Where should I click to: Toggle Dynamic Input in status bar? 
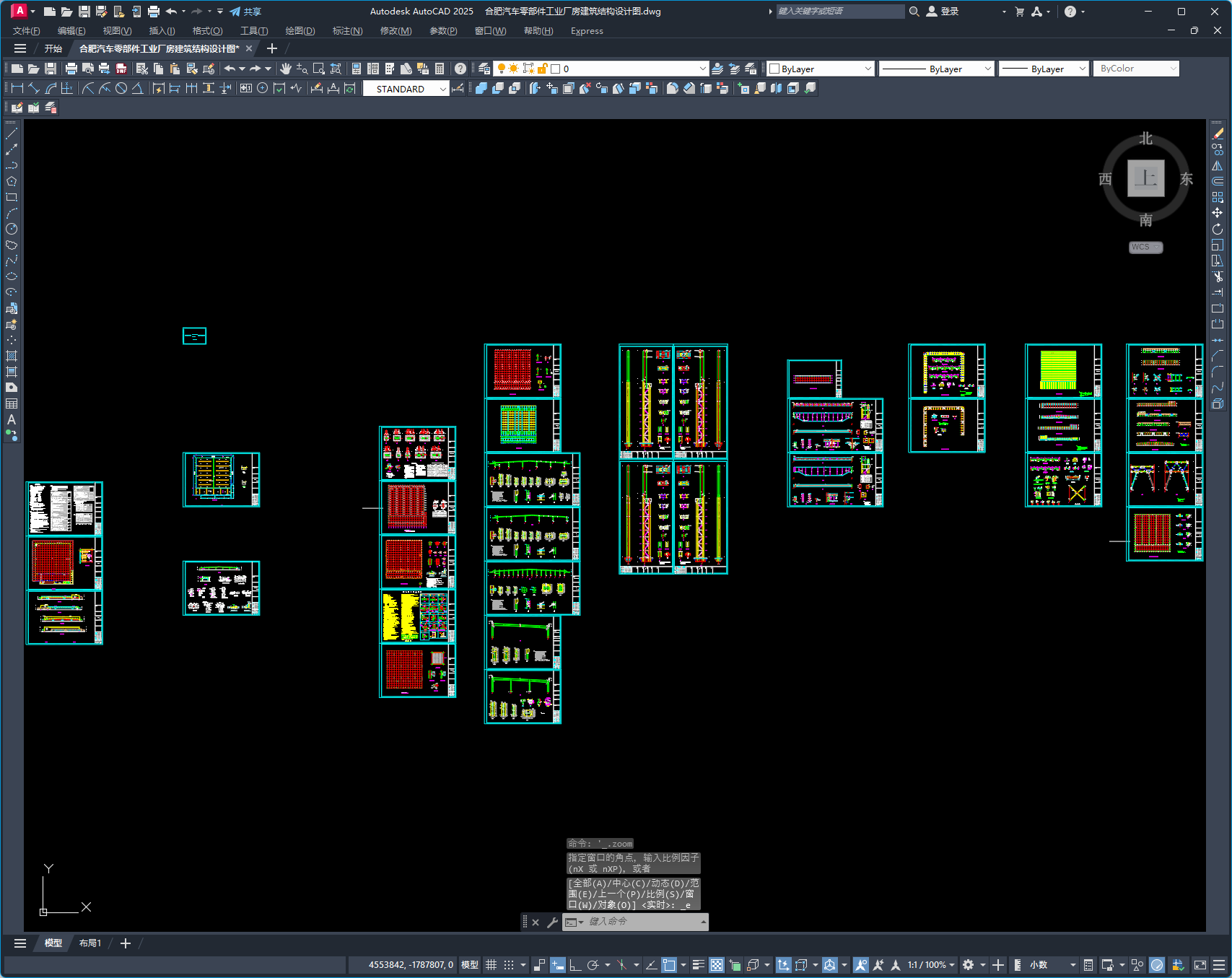coord(558,965)
